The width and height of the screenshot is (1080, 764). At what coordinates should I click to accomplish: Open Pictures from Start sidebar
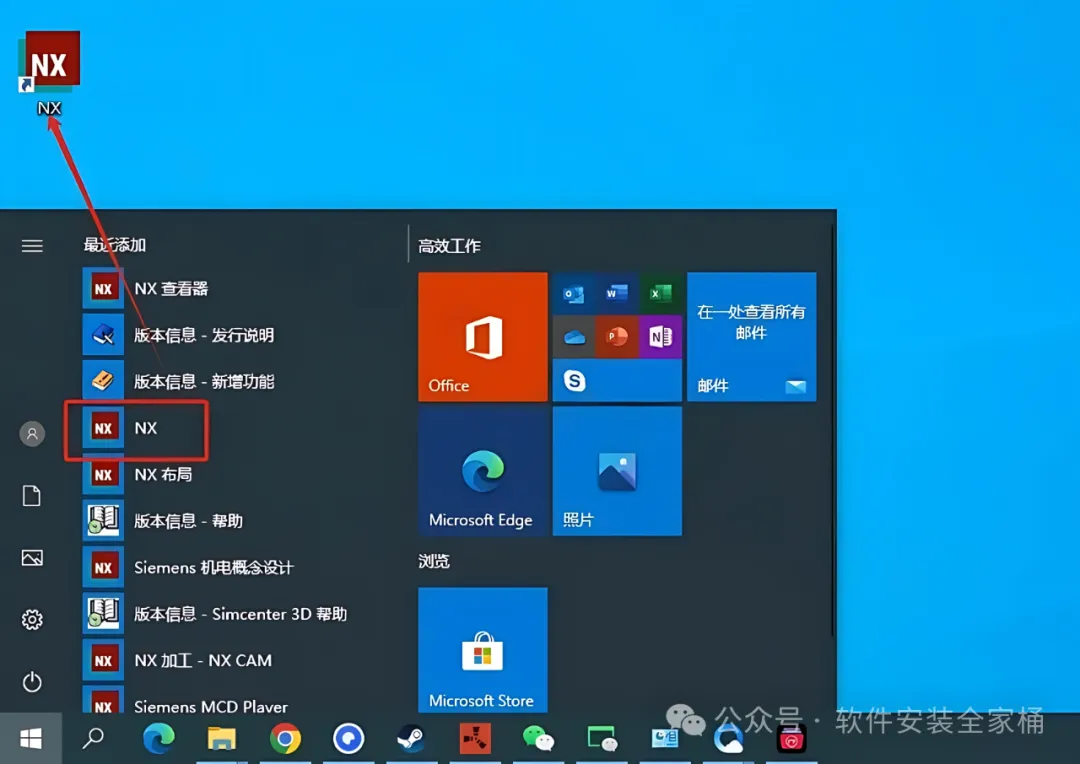(32, 557)
